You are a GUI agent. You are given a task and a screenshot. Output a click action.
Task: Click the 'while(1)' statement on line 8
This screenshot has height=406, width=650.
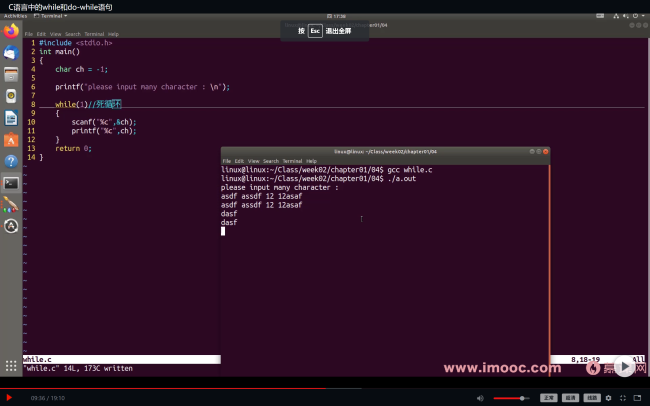click(x=72, y=104)
